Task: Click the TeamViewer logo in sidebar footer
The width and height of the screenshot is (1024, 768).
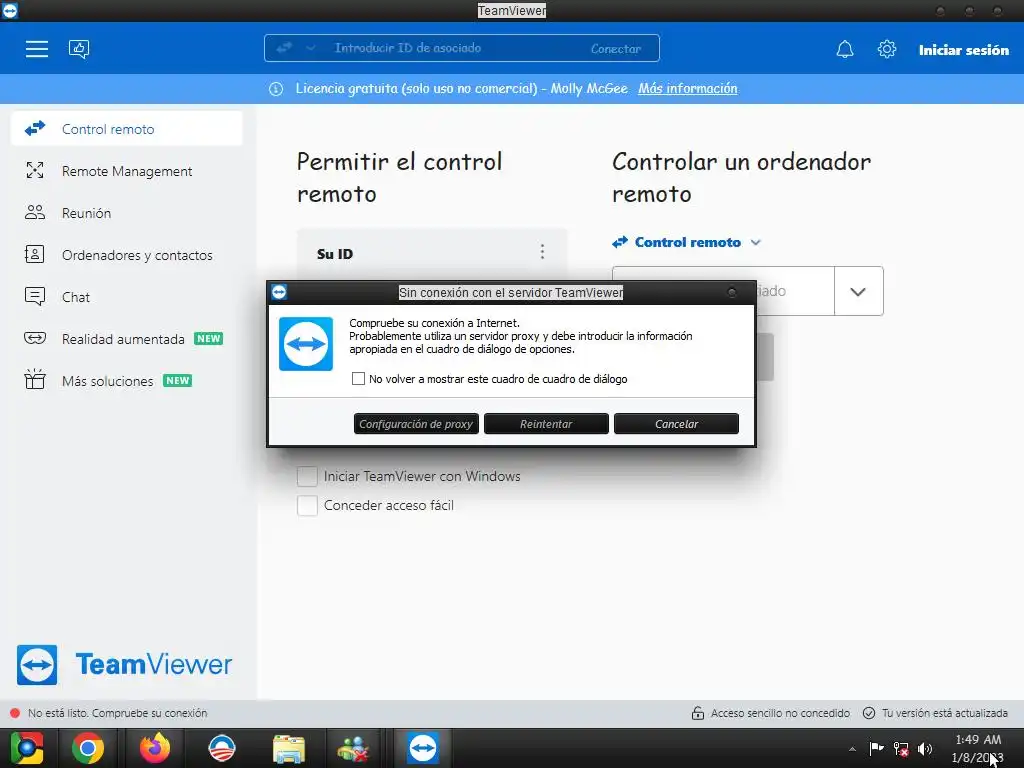Action: (124, 665)
